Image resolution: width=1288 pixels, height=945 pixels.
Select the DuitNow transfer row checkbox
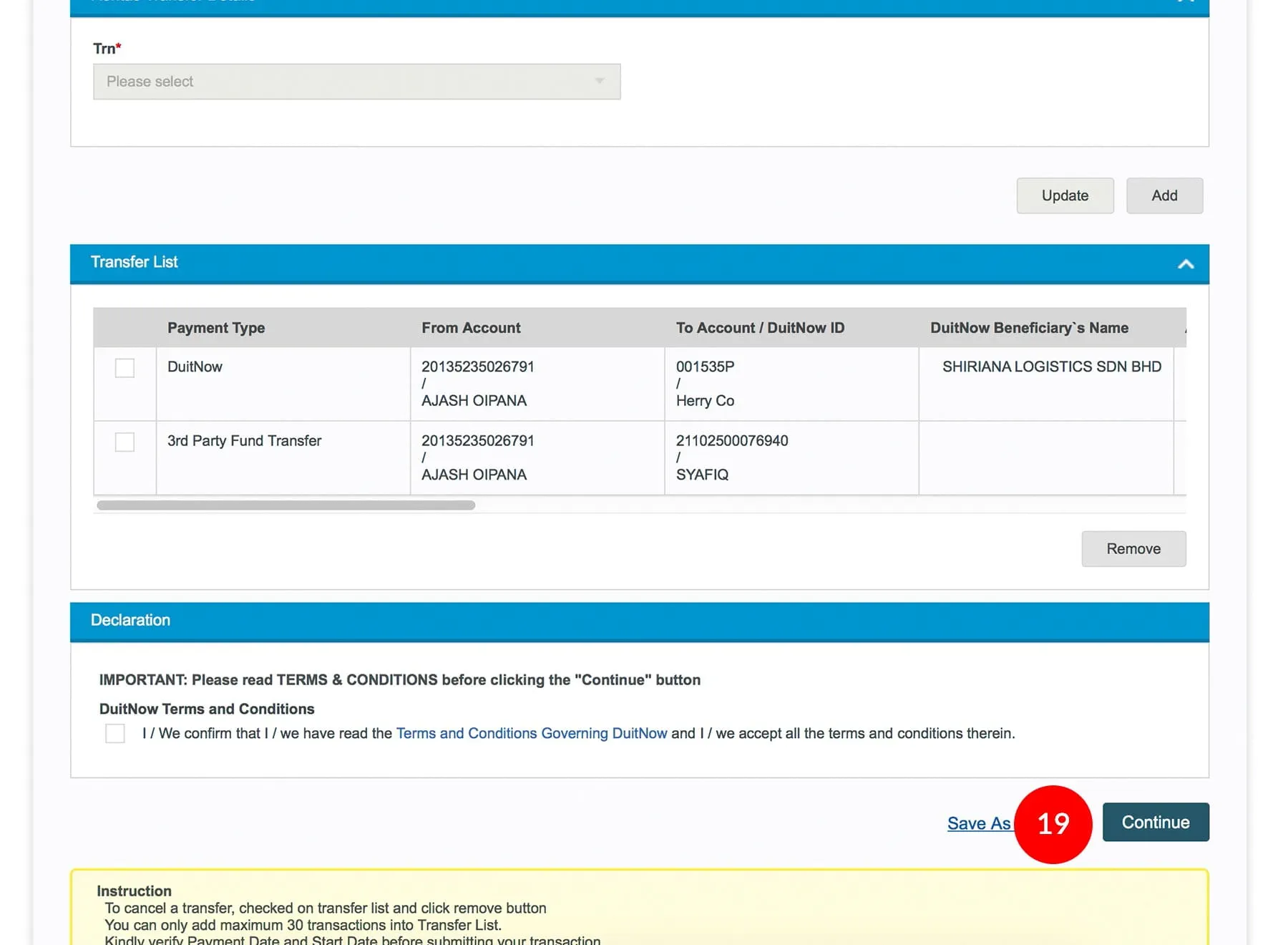click(x=125, y=368)
